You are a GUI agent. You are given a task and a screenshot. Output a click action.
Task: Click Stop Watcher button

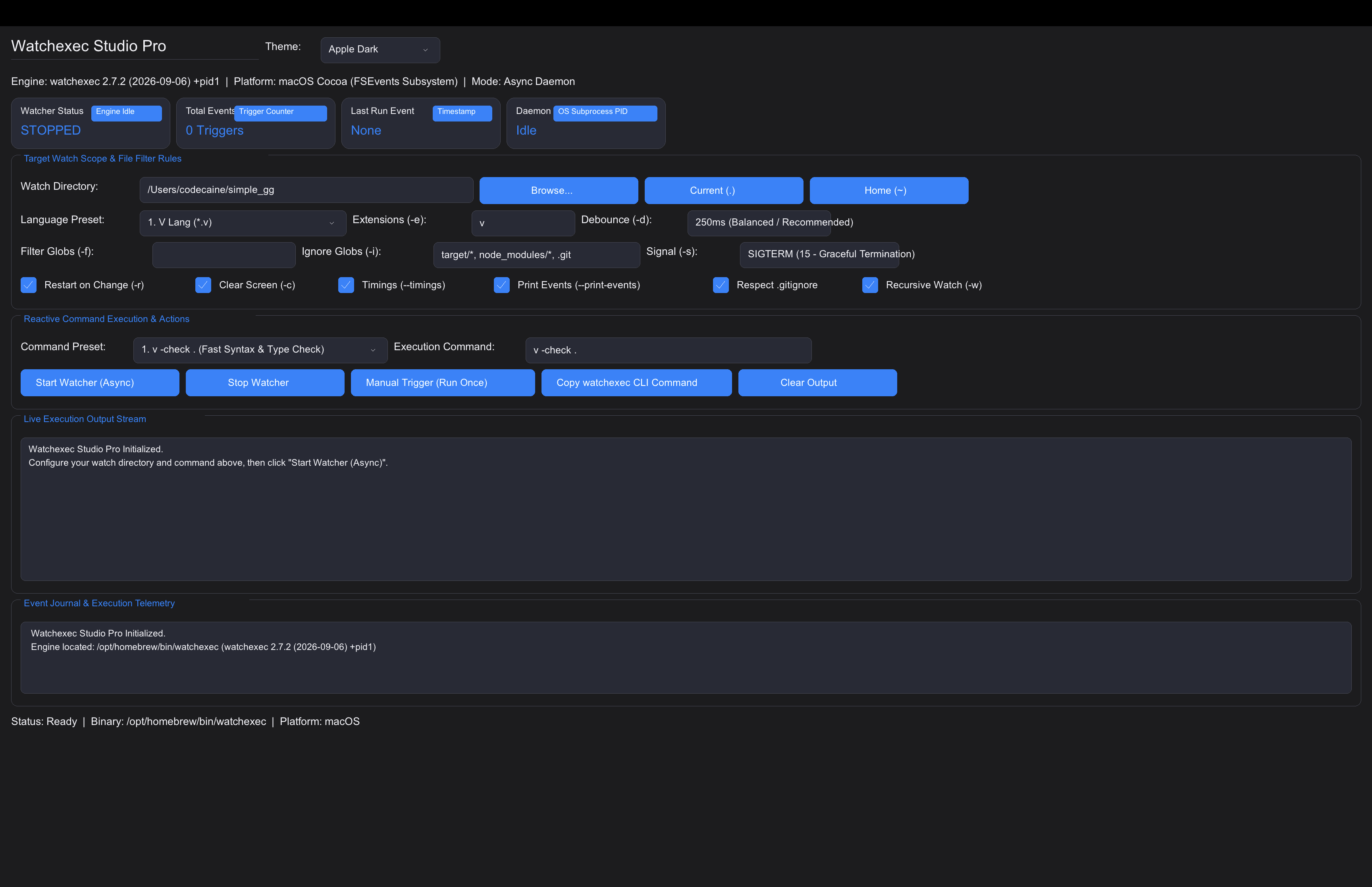[265, 382]
